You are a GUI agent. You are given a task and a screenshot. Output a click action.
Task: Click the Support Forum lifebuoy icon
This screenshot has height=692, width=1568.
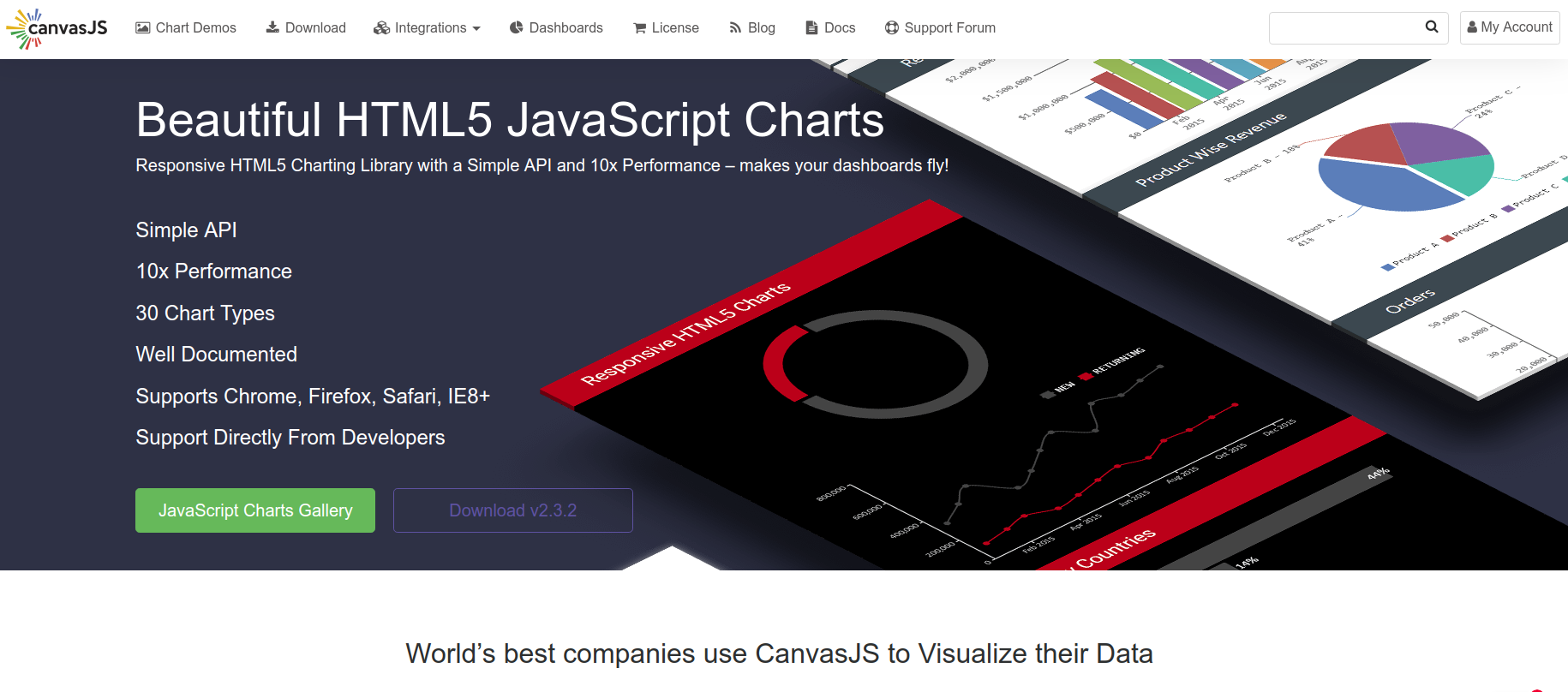pos(892,28)
